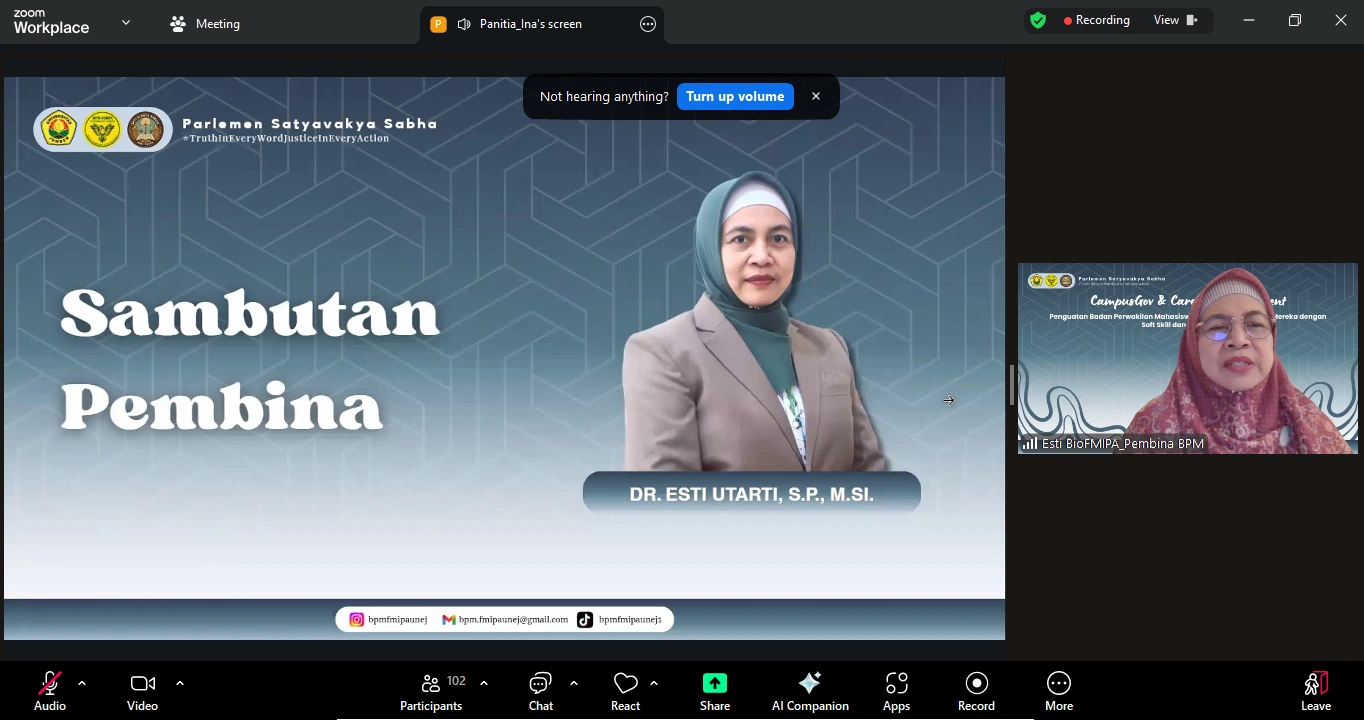Expand the Participants options chevron
This screenshot has height=720, width=1364.
click(x=484, y=683)
